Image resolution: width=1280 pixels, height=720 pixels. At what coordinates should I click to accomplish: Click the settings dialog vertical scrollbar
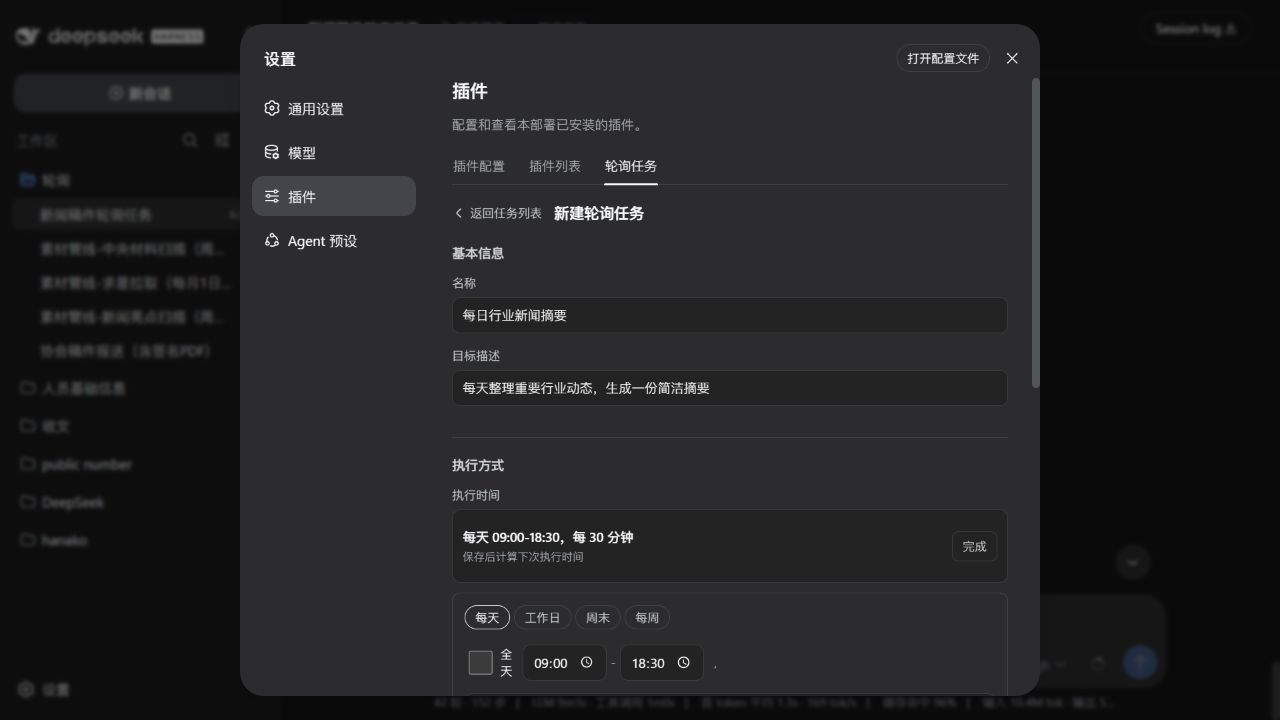point(1036,233)
